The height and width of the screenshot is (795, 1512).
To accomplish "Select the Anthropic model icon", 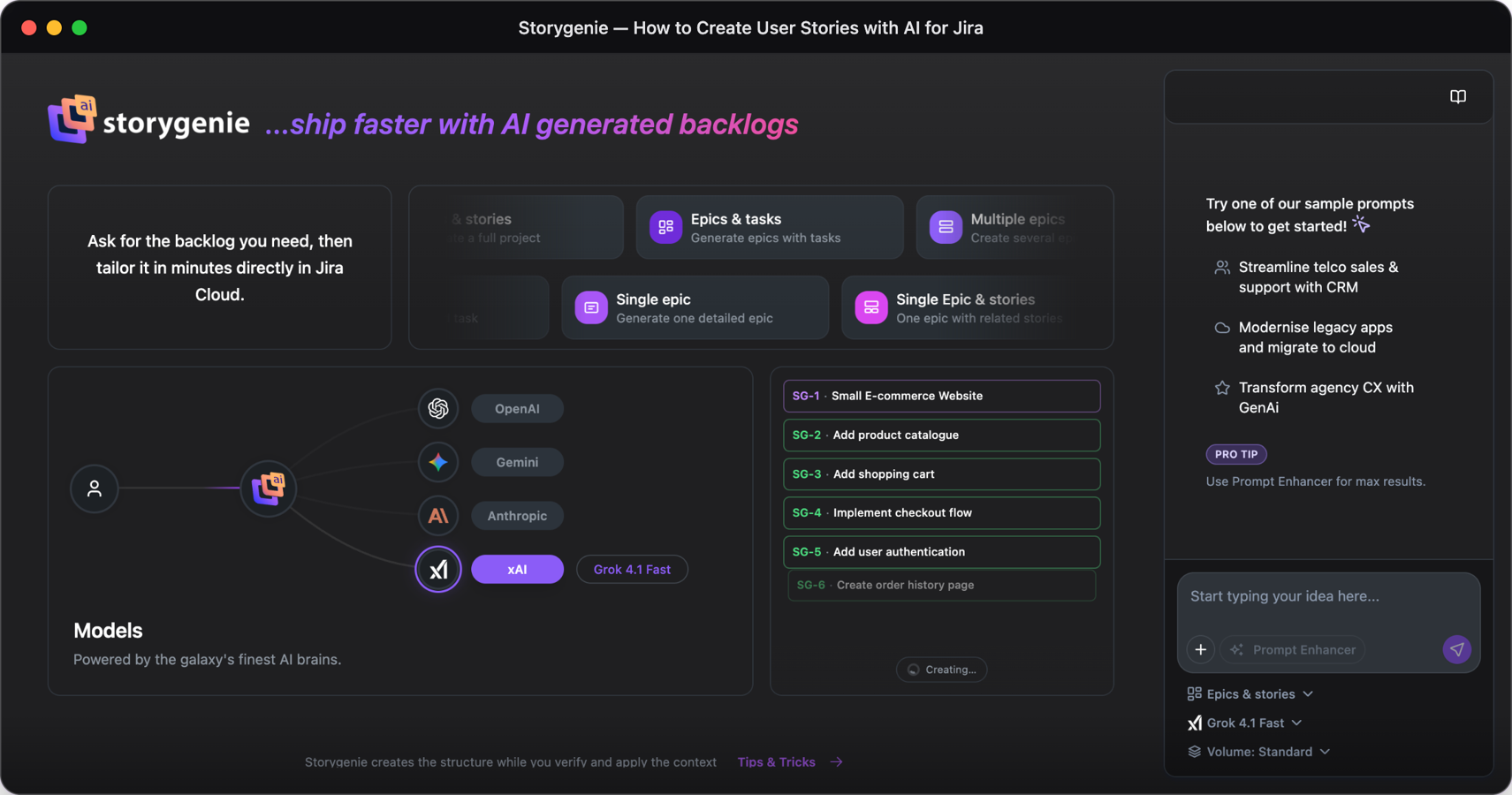I will click(x=438, y=515).
